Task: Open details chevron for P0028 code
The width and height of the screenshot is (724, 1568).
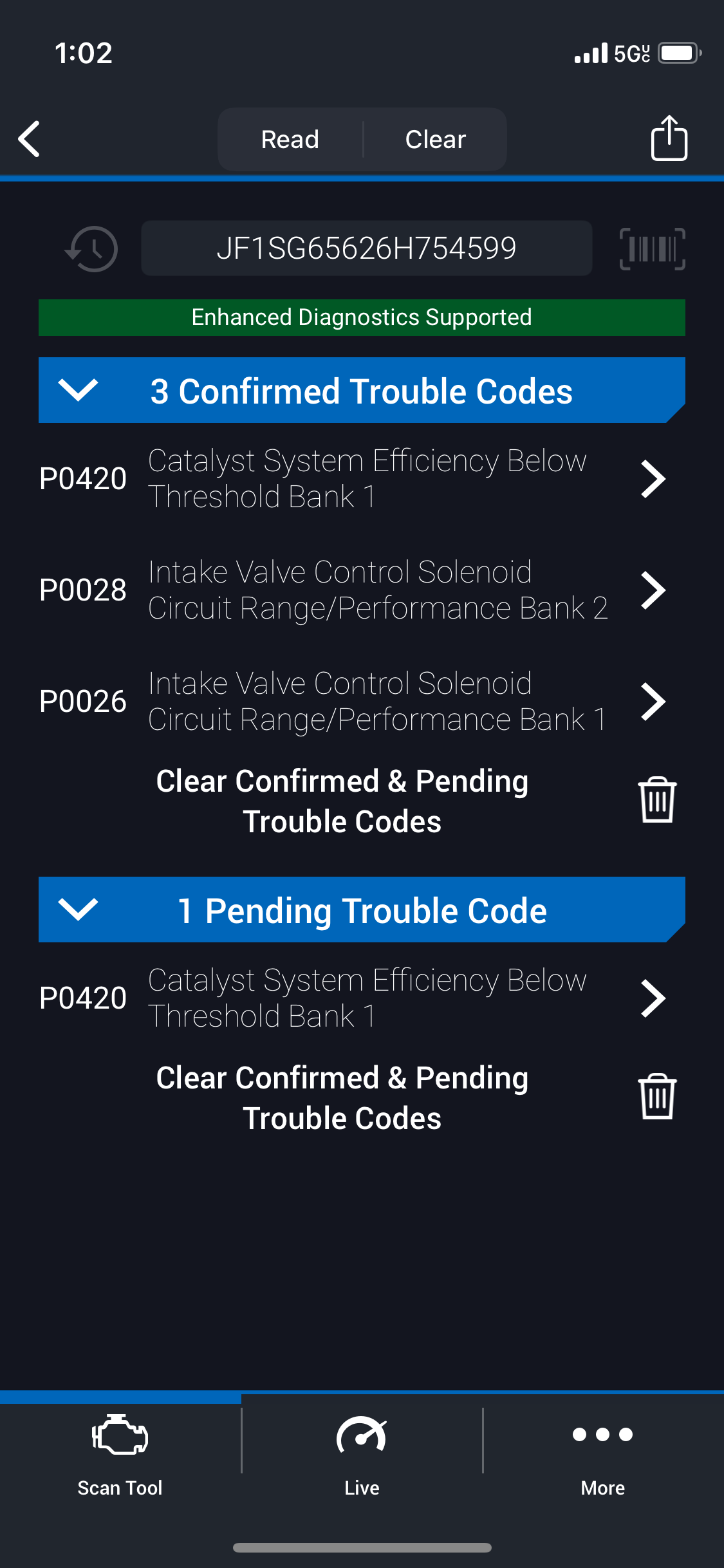Action: pos(653,590)
